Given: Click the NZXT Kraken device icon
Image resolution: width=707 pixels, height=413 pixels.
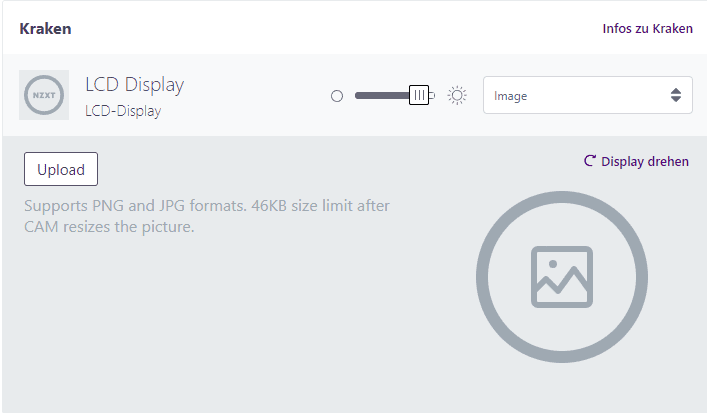Looking at the screenshot, I should [x=44, y=95].
